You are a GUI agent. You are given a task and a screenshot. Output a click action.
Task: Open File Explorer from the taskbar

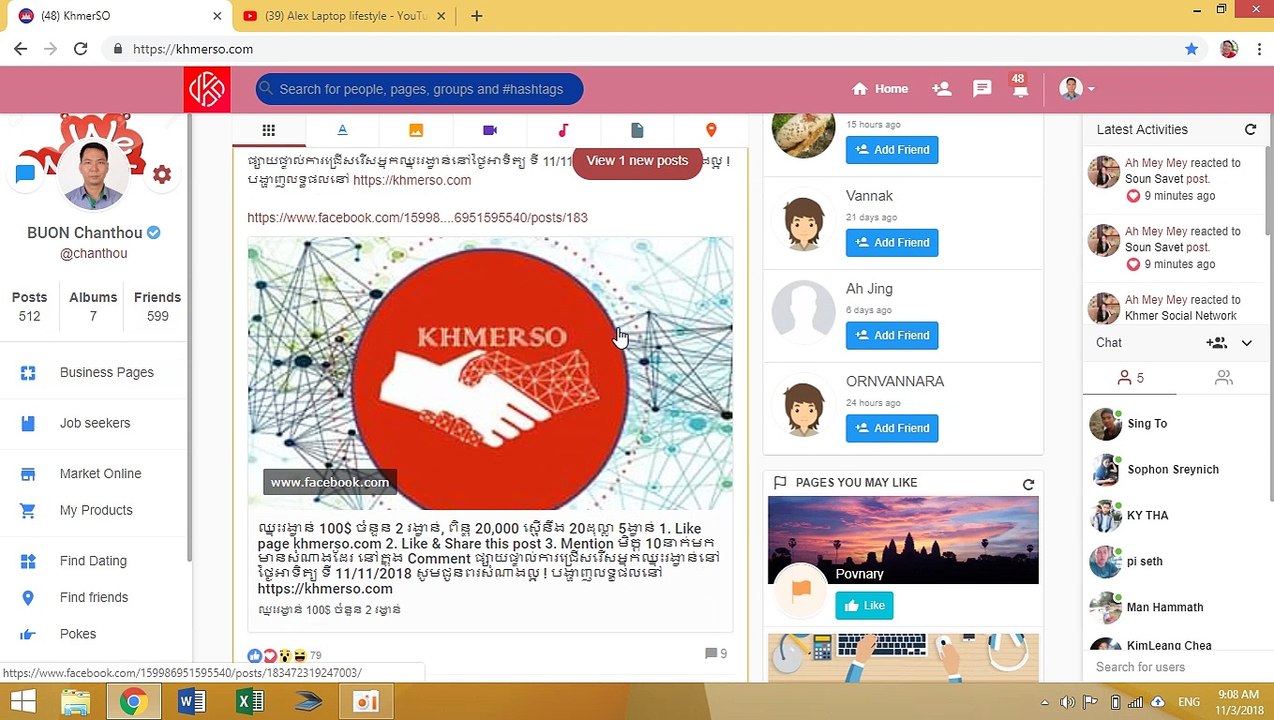(75, 702)
